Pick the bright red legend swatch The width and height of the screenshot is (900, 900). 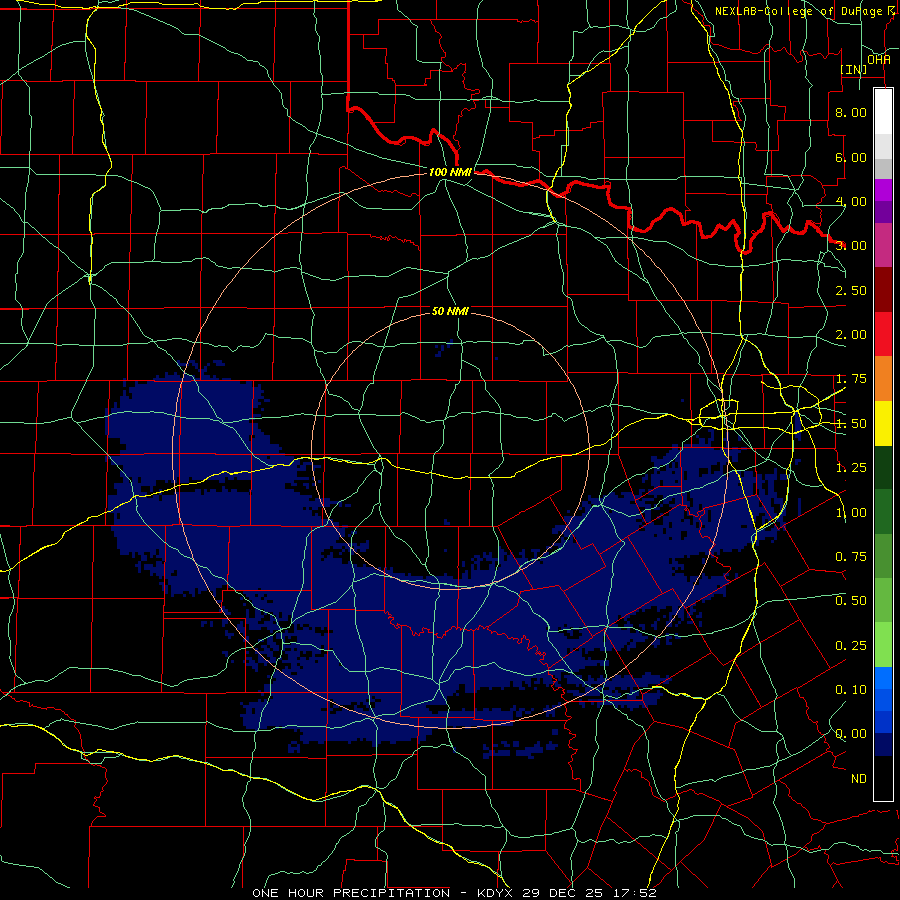pyautogui.click(x=883, y=334)
